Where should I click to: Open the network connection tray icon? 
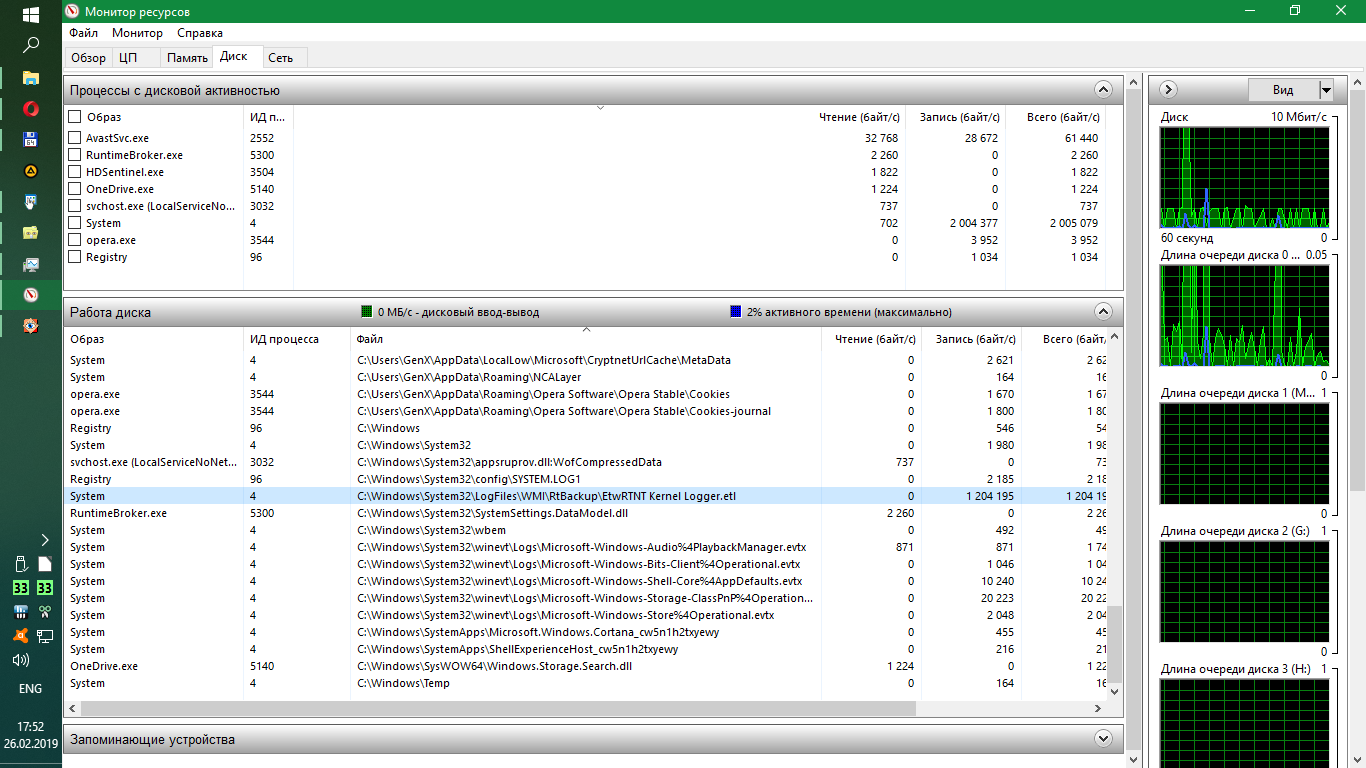click(x=45, y=636)
